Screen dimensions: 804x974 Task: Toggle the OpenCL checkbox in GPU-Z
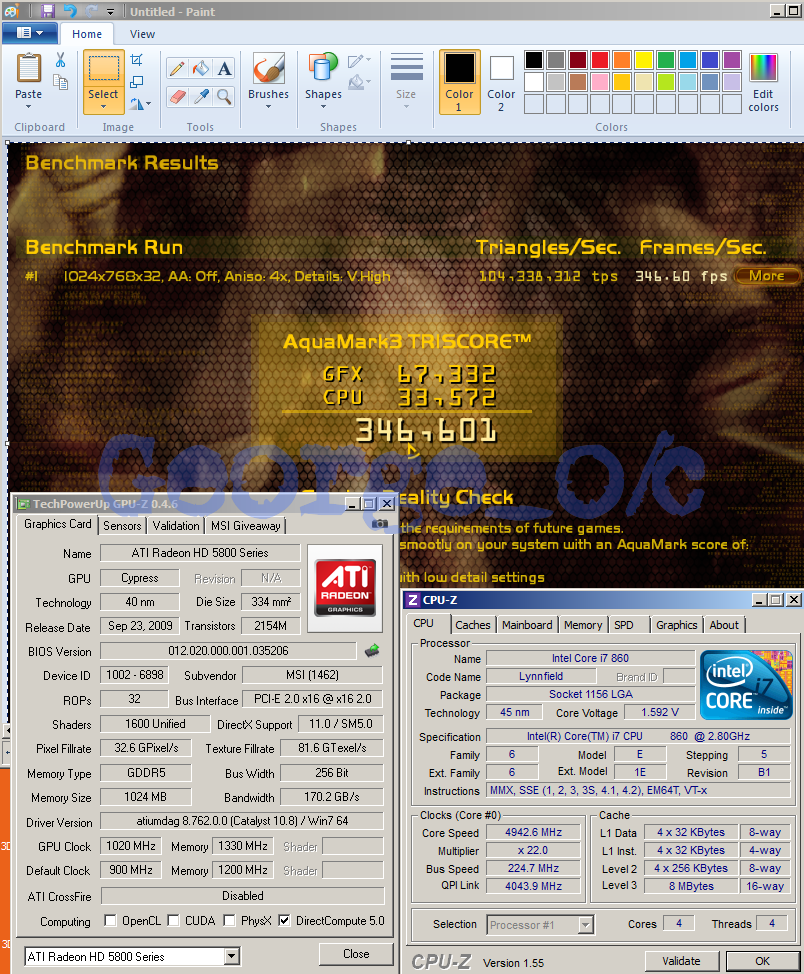tap(111, 921)
